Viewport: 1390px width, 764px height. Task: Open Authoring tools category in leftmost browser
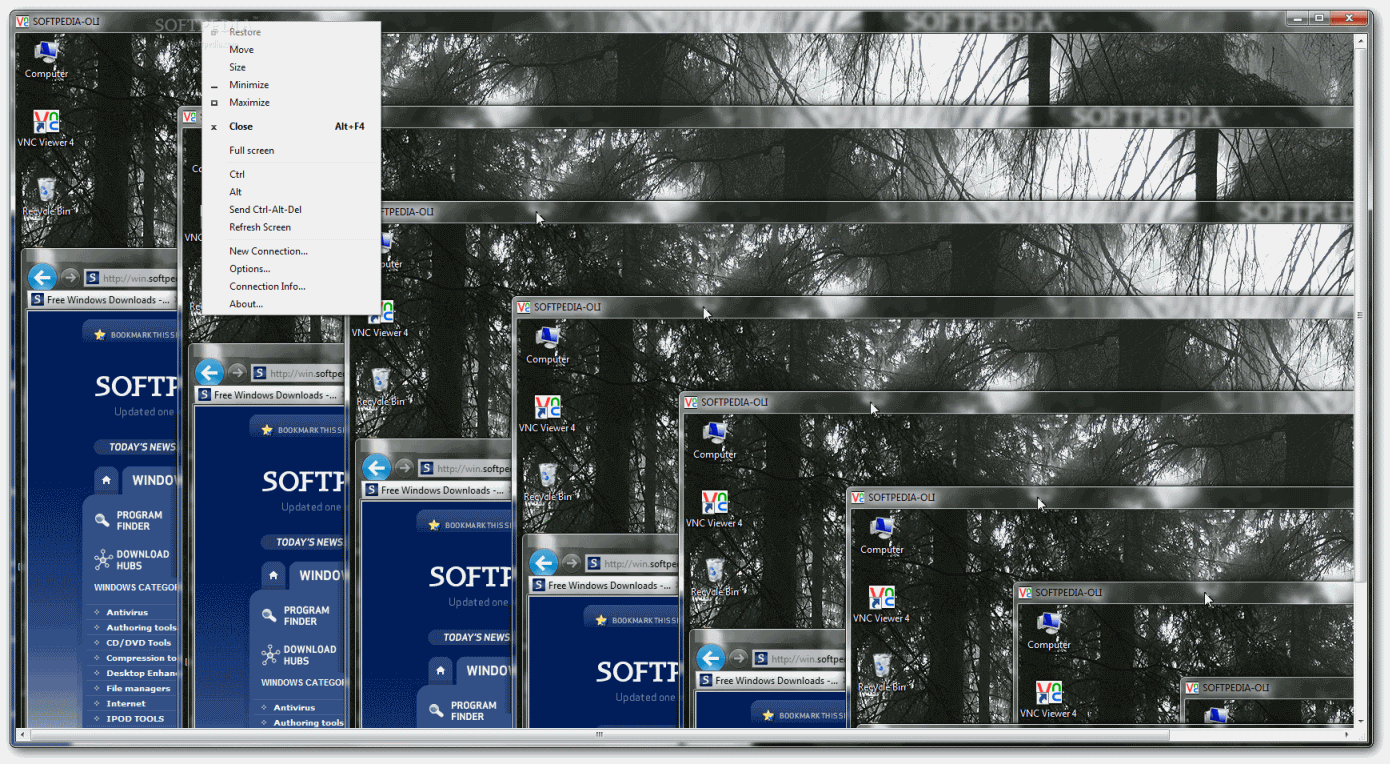pyautogui.click(x=141, y=628)
